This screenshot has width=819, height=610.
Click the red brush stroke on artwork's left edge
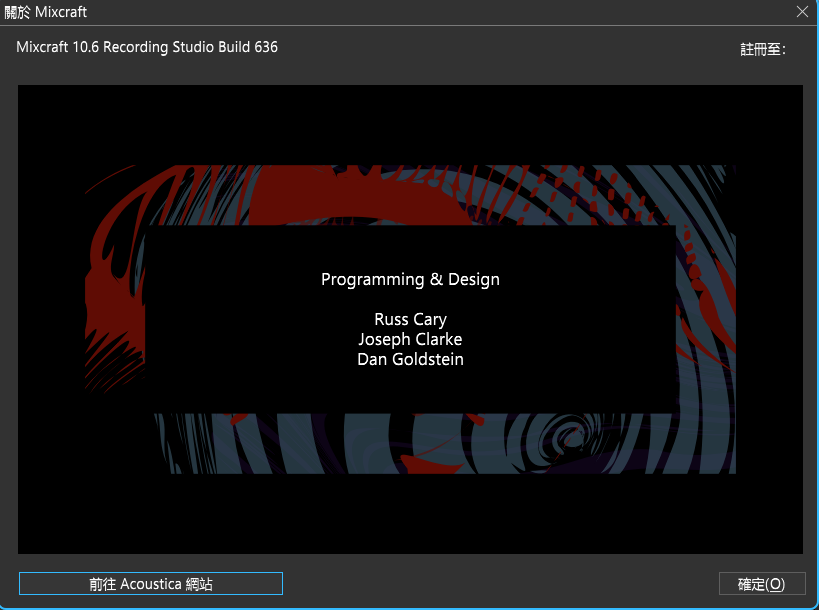tap(112, 300)
